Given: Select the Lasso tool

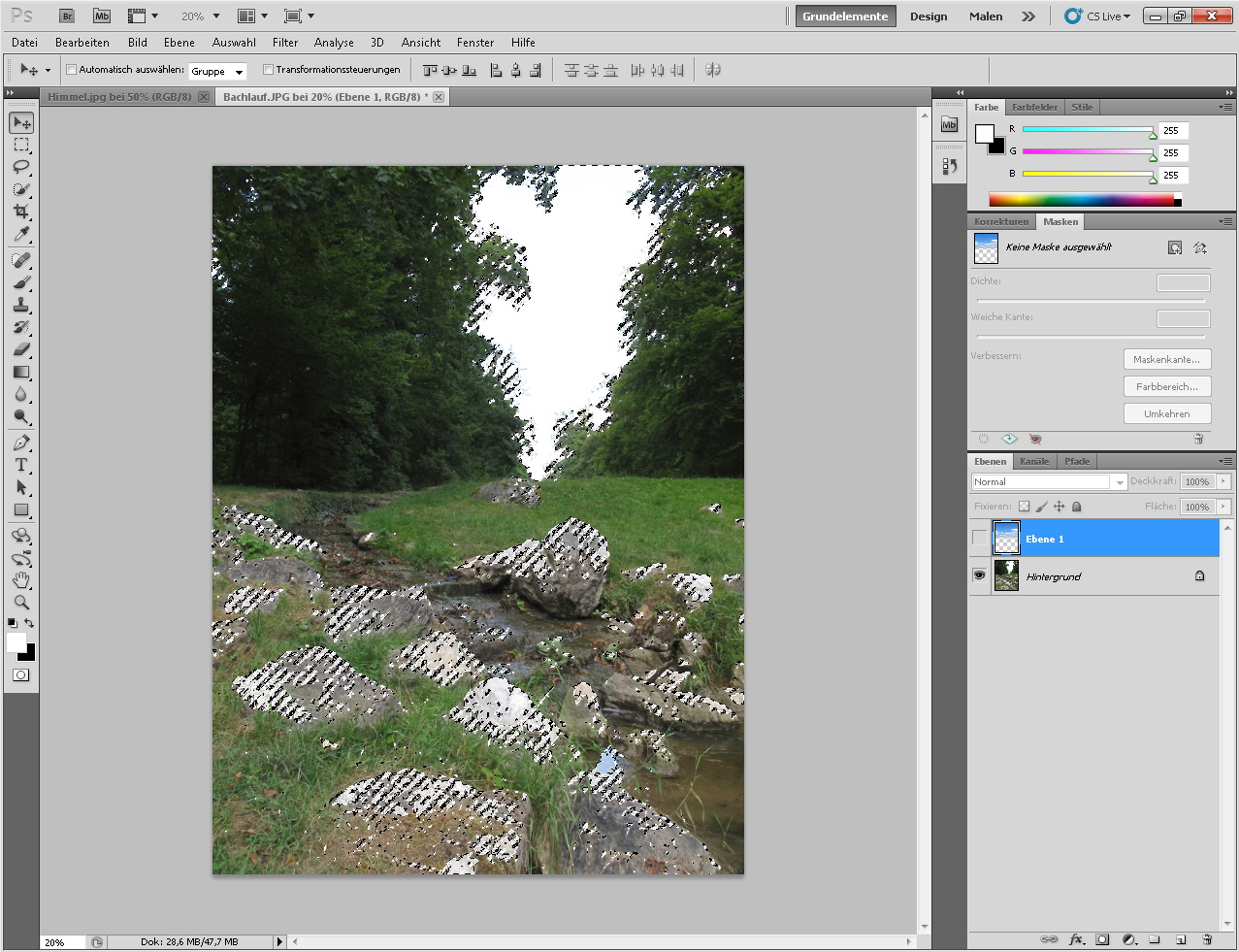Looking at the screenshot, I should (x=21, y=168).
